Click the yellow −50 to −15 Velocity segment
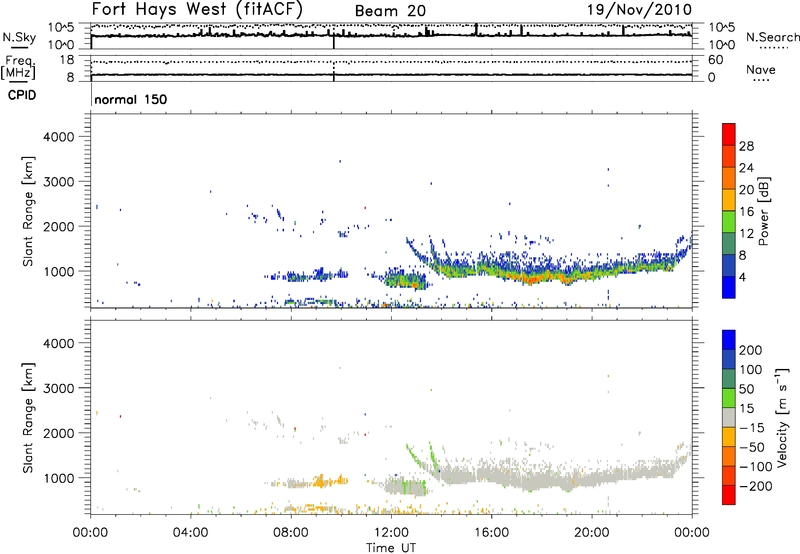 [x=729, y=437]
